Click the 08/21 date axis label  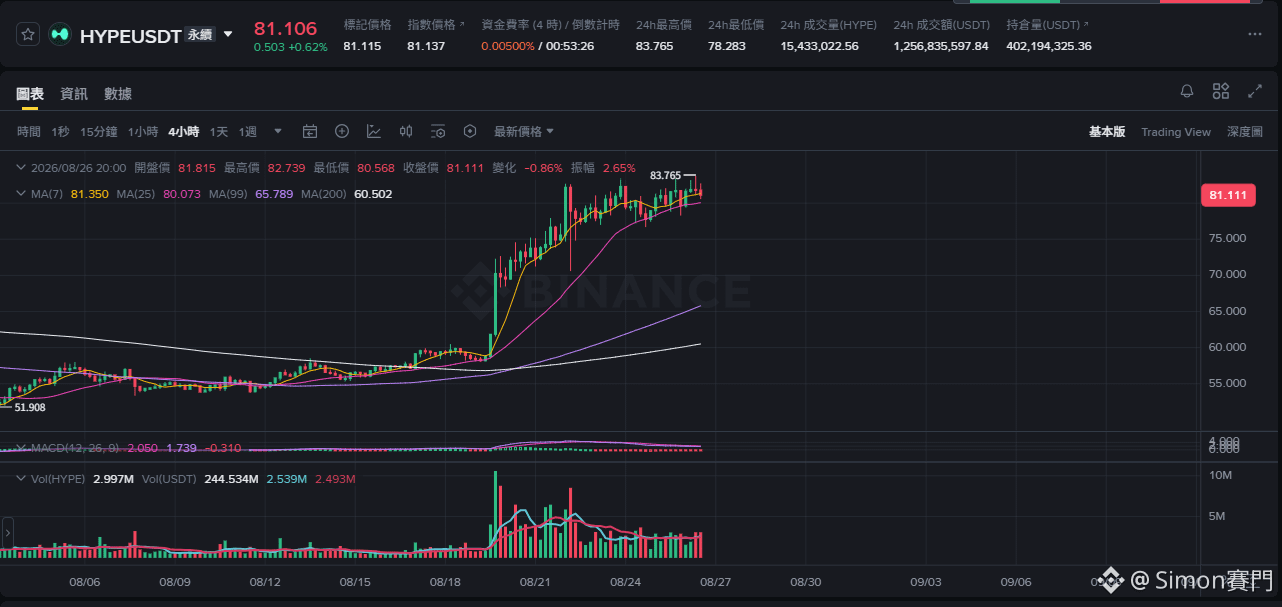coord(535,581)
